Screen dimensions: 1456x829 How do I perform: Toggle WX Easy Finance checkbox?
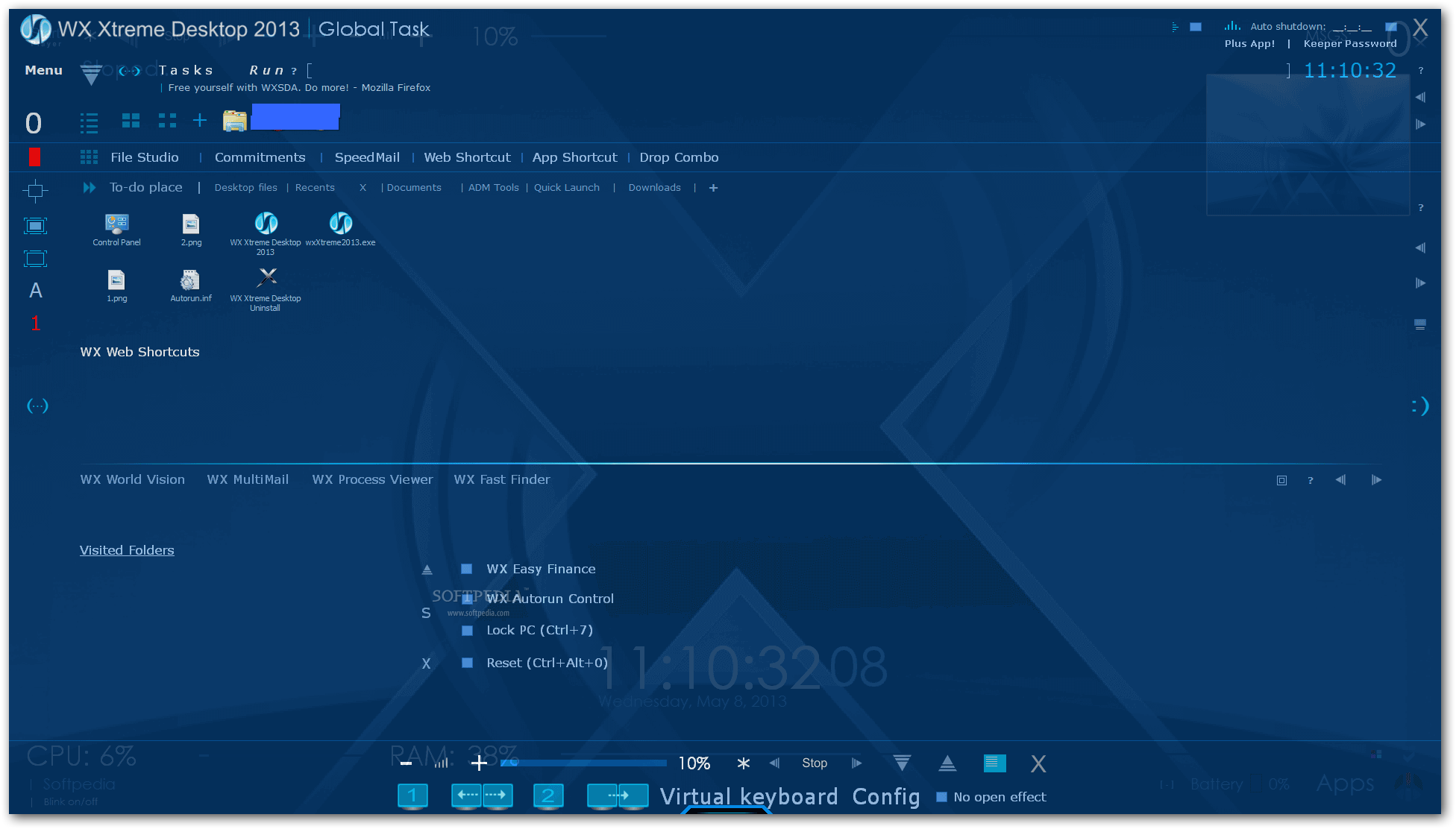[467, 569]
